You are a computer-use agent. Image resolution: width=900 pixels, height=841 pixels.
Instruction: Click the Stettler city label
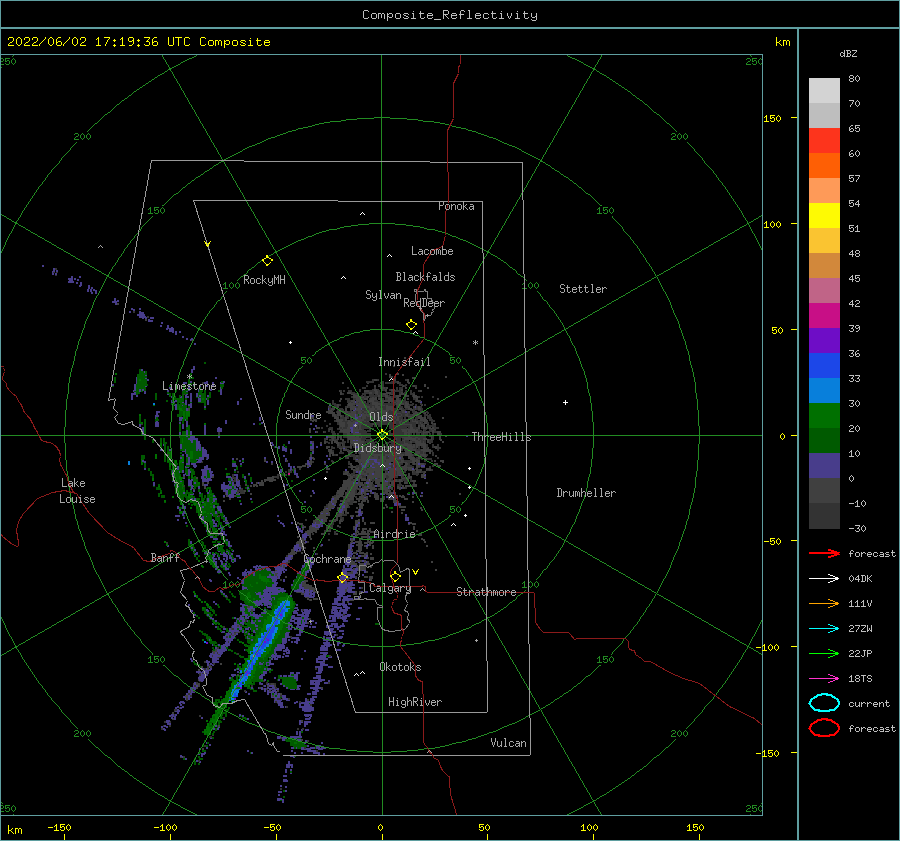[583, 289]
